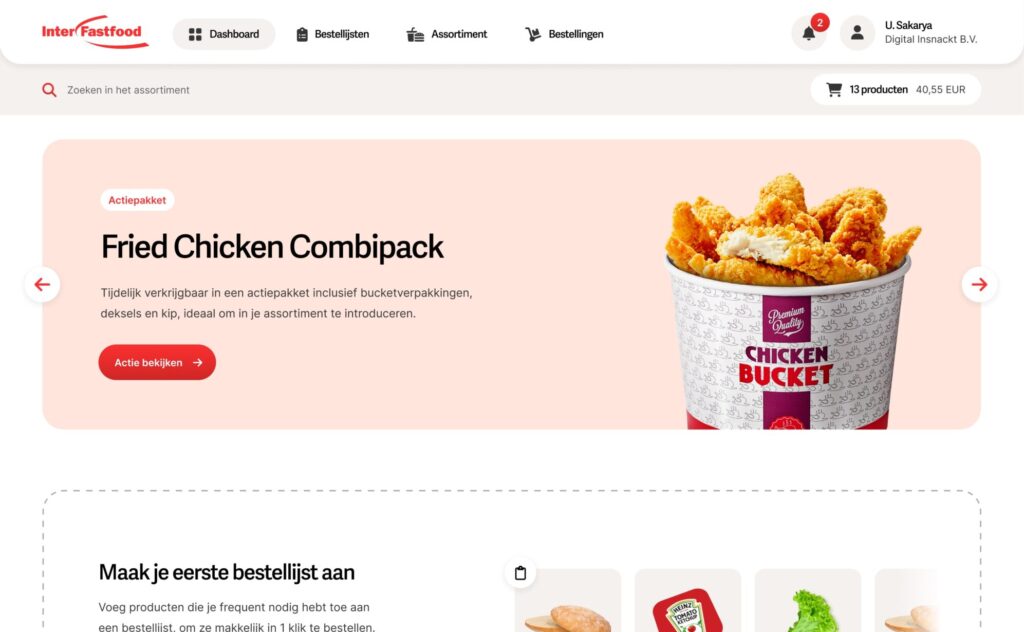Select the lettuce product thumbnail
1024x632 pixels.
tap(808, 601)
